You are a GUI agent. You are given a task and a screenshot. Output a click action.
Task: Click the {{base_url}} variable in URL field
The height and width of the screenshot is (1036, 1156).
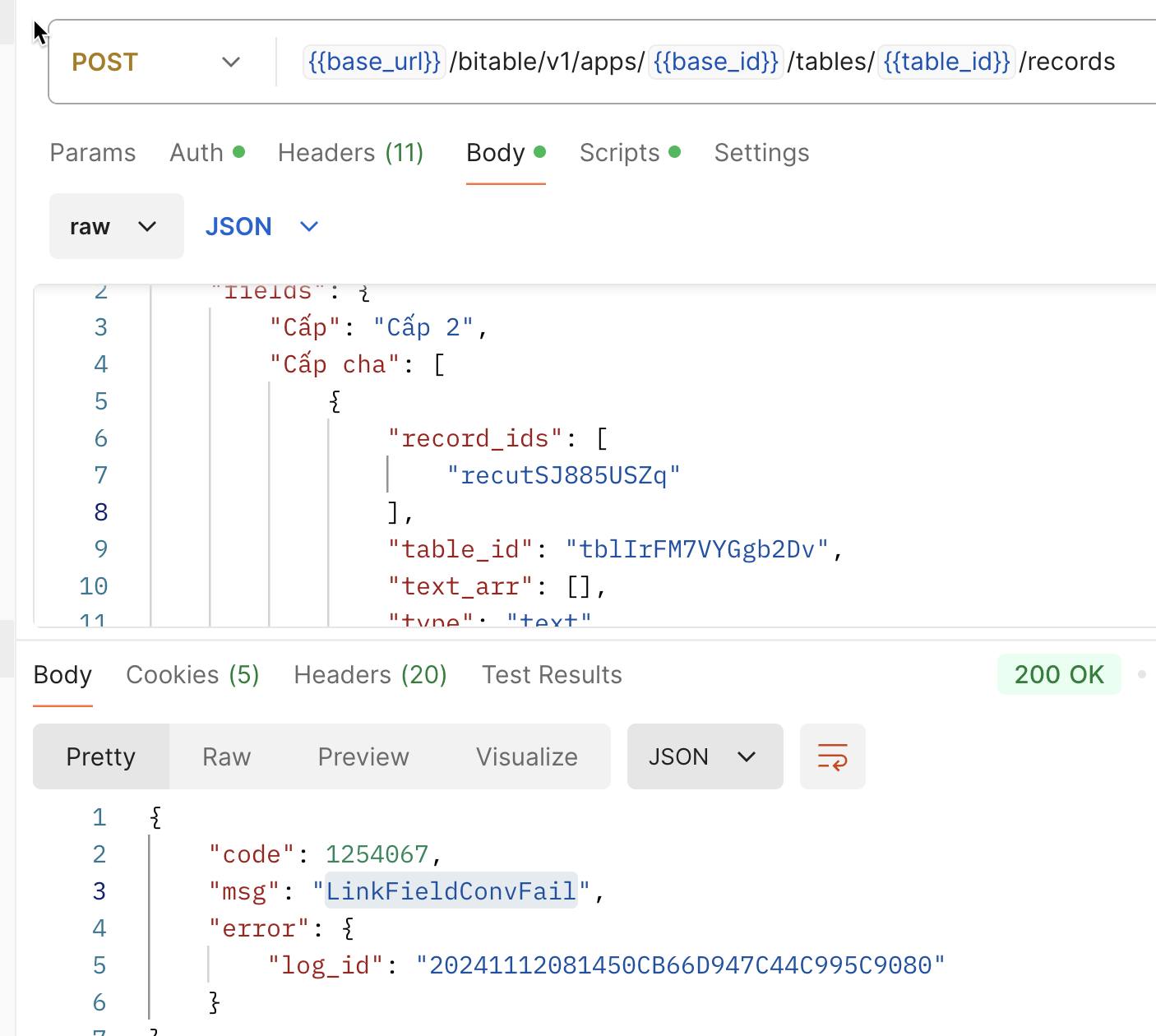click(374, 62)
